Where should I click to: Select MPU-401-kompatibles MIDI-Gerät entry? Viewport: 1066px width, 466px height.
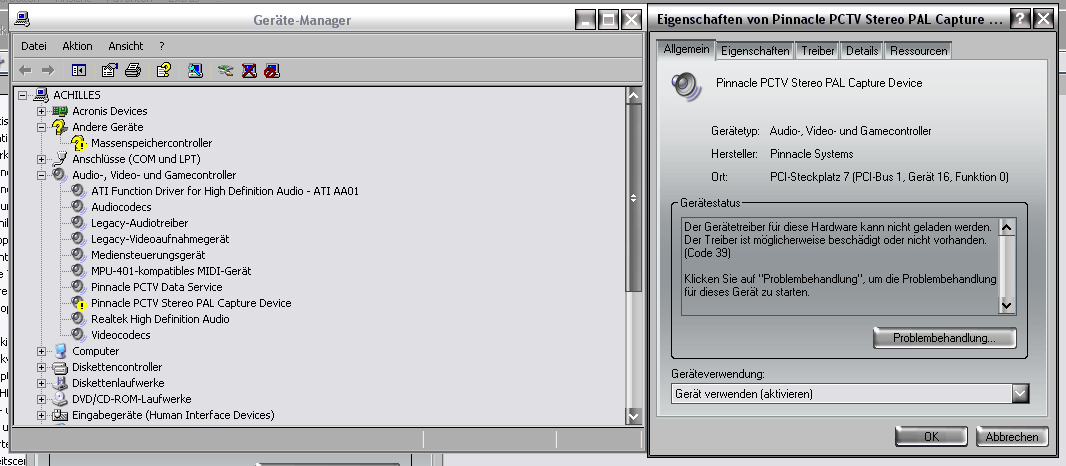(171, 271)
